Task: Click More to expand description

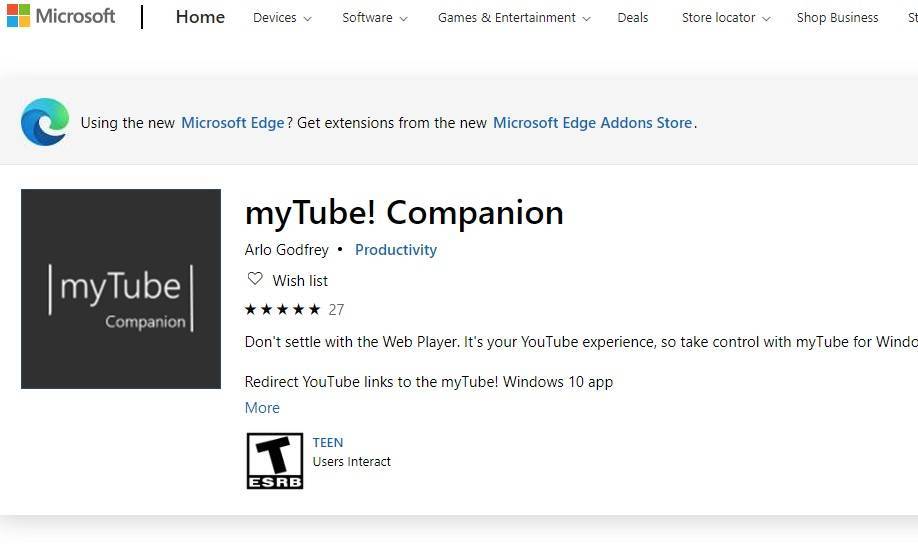Action: tap(262, 407)
